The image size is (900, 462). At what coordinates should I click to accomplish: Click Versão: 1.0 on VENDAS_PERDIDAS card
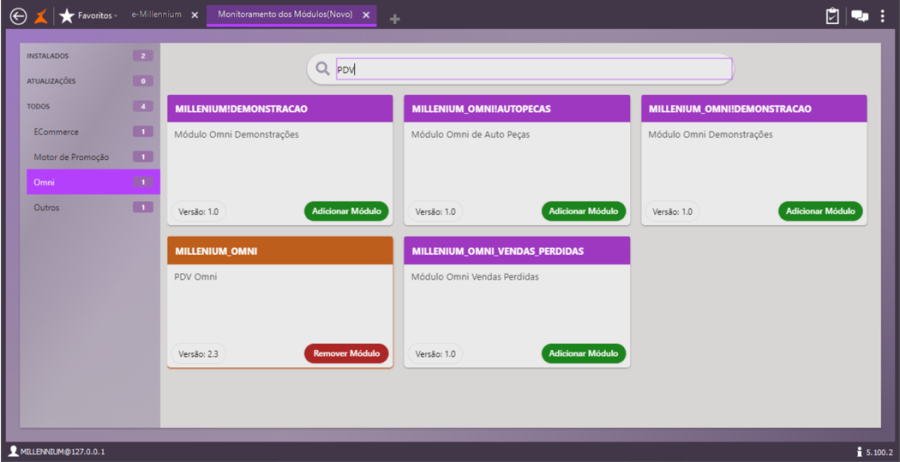click(435, 354)
